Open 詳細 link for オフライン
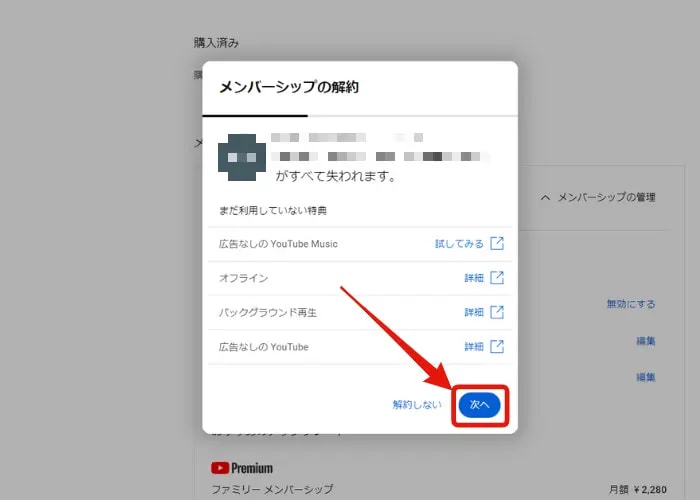The width and height of the screenshot is (700, 500). [473, 278]
